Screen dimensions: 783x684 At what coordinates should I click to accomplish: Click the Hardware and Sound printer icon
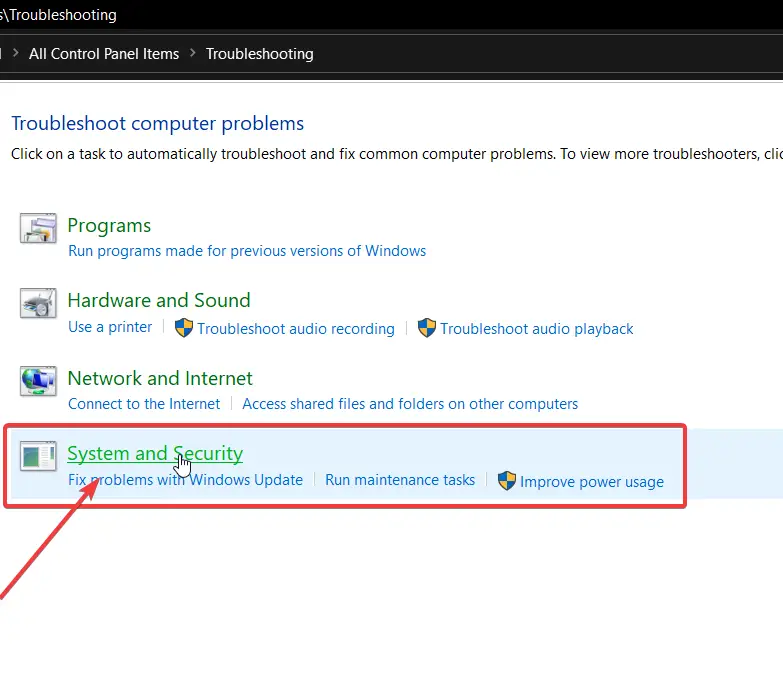(x=38, y=303)
